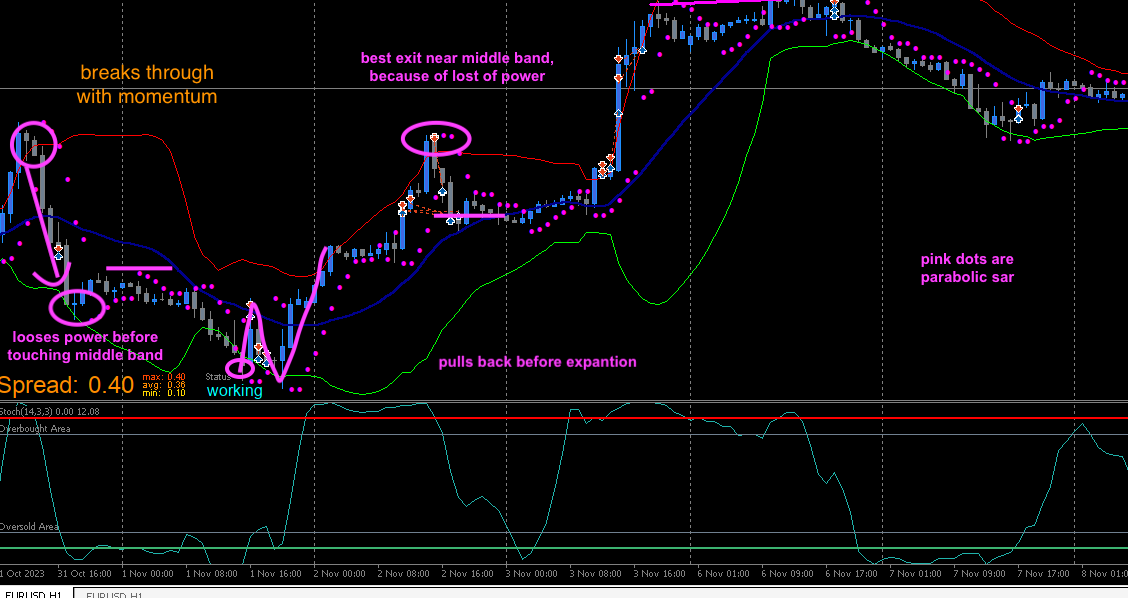Image resolution: width=1128 pixels, height=598 pixels.
Task: Click the "1 Nov 08:00" time label
Action: (x=212, y=574)
